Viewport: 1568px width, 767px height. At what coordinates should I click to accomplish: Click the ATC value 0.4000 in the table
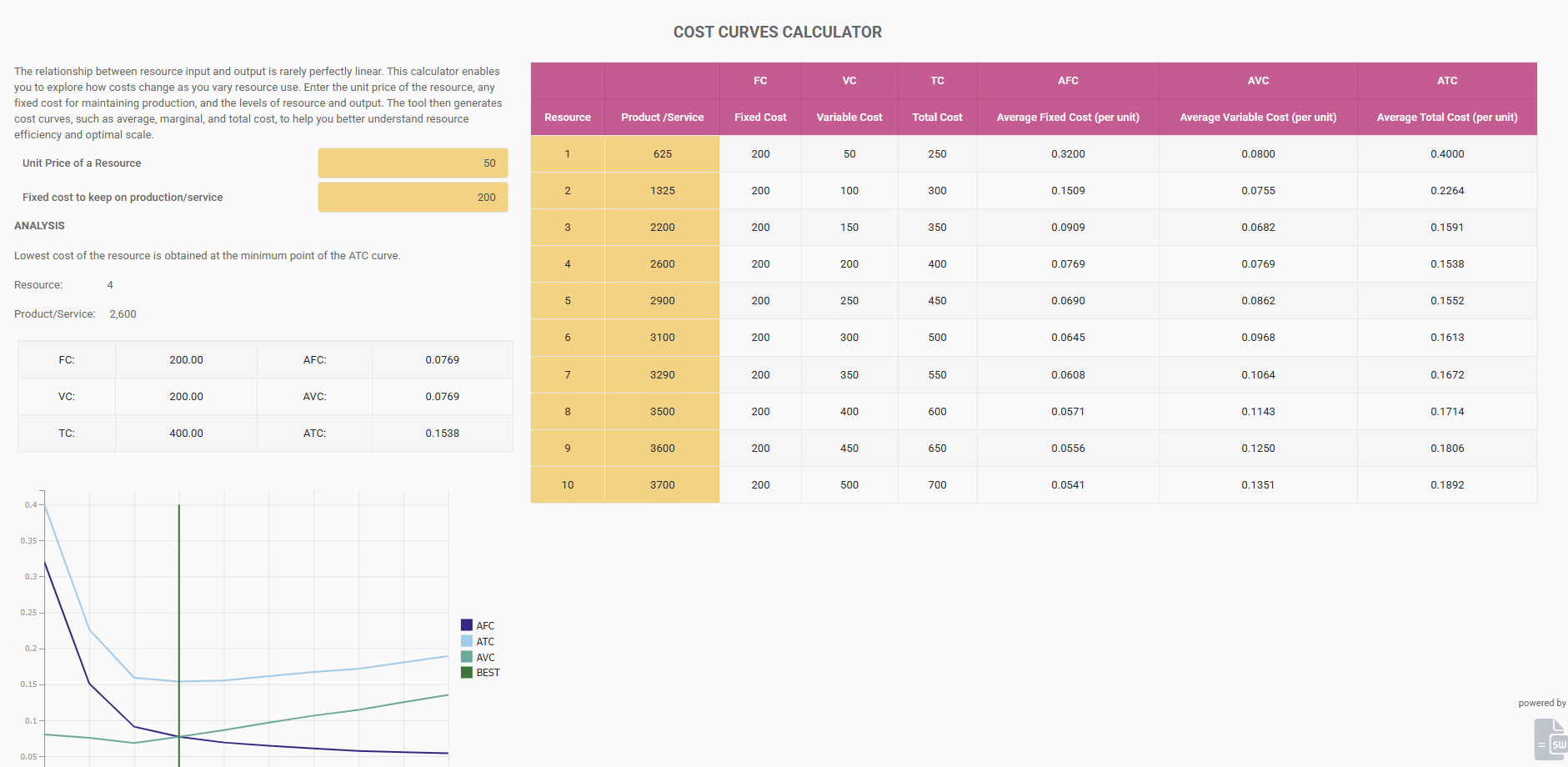(1447, 154)
